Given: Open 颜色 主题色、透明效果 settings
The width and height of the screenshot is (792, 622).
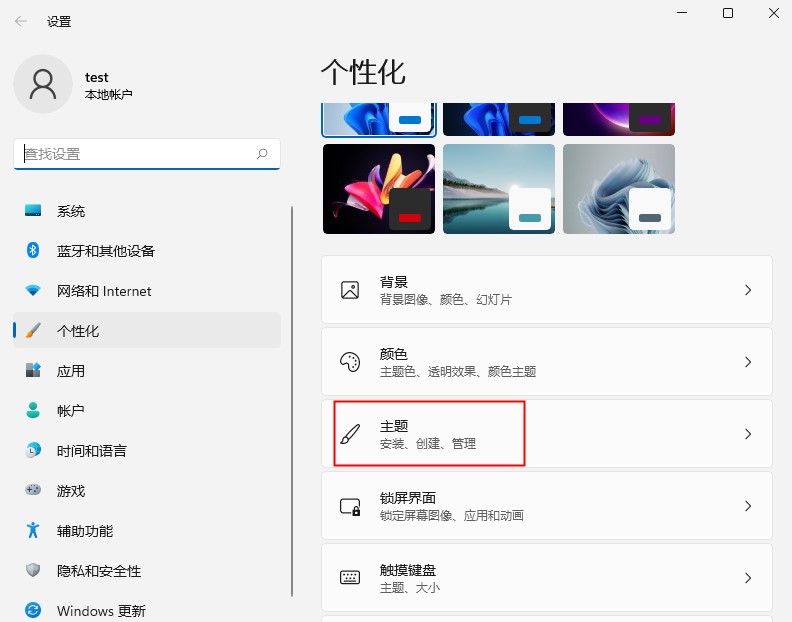Looking at the screenshot, I should point(547,362).
